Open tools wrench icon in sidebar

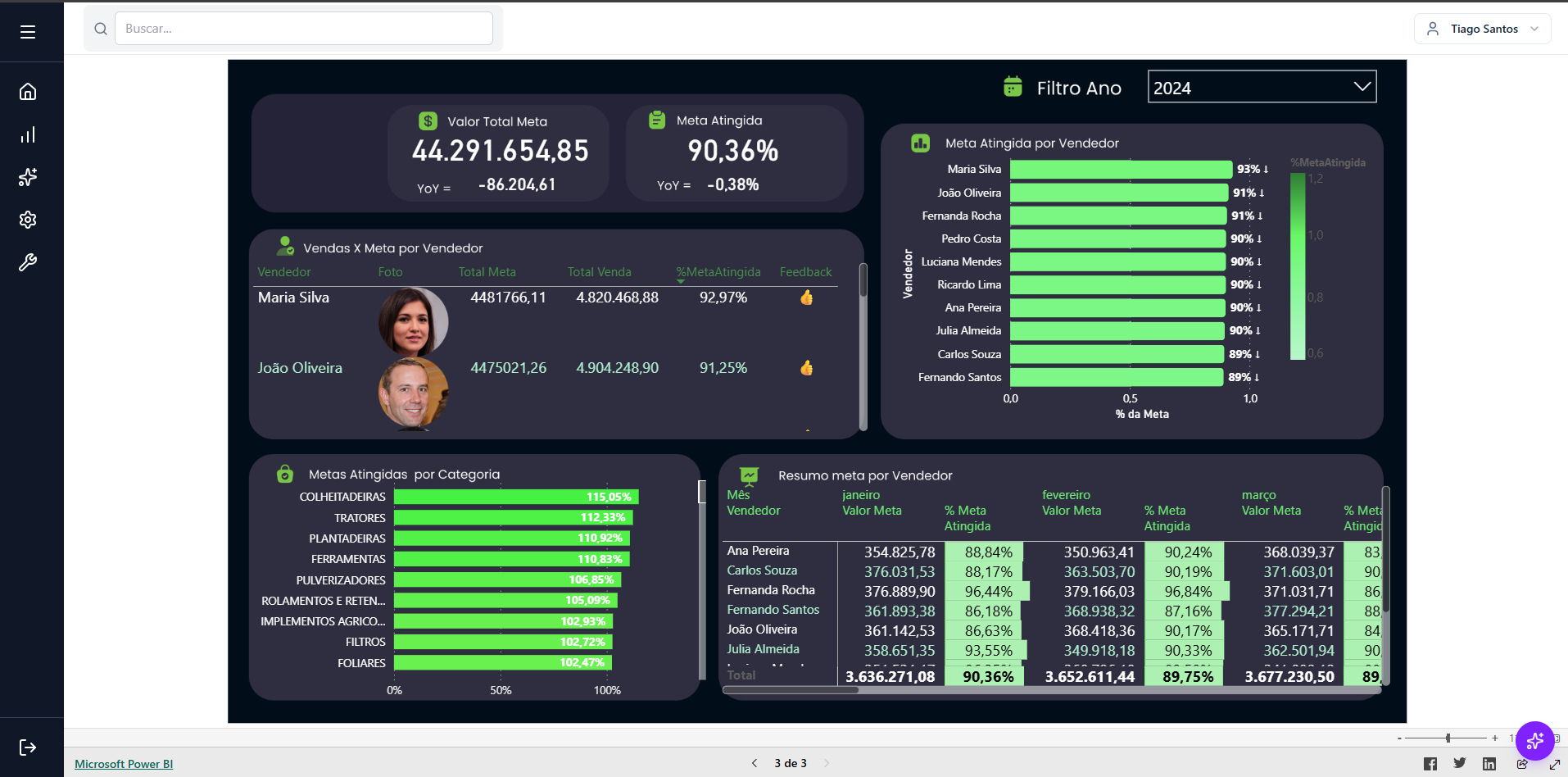click(28, 262)
